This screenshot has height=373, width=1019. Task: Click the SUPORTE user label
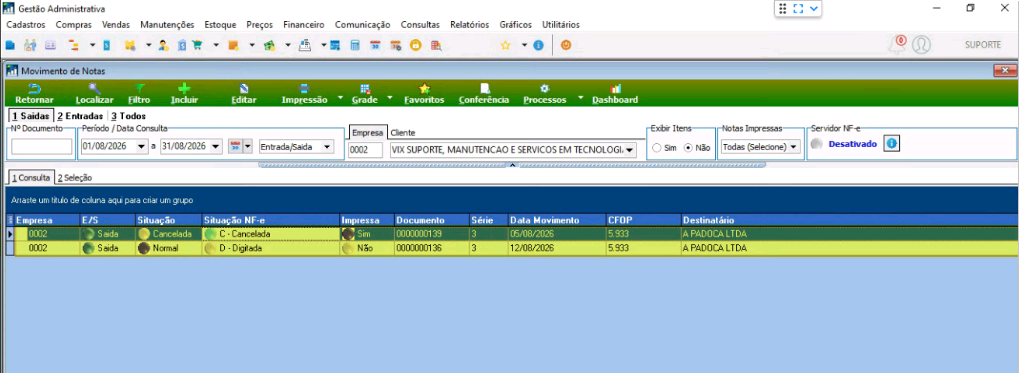click(983, 45)
